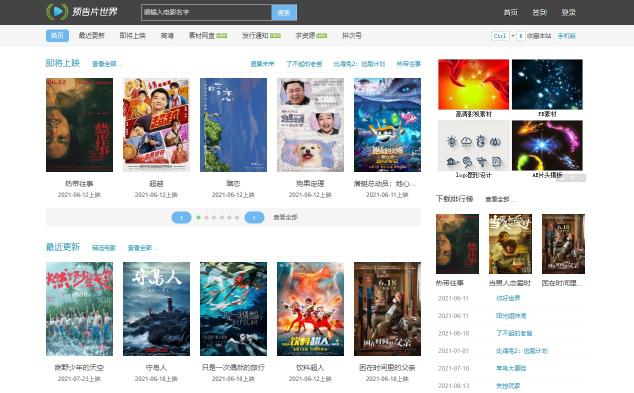634x393 pixels.
Task: Select the green first carousel page dot
Action: coord(198,218)
